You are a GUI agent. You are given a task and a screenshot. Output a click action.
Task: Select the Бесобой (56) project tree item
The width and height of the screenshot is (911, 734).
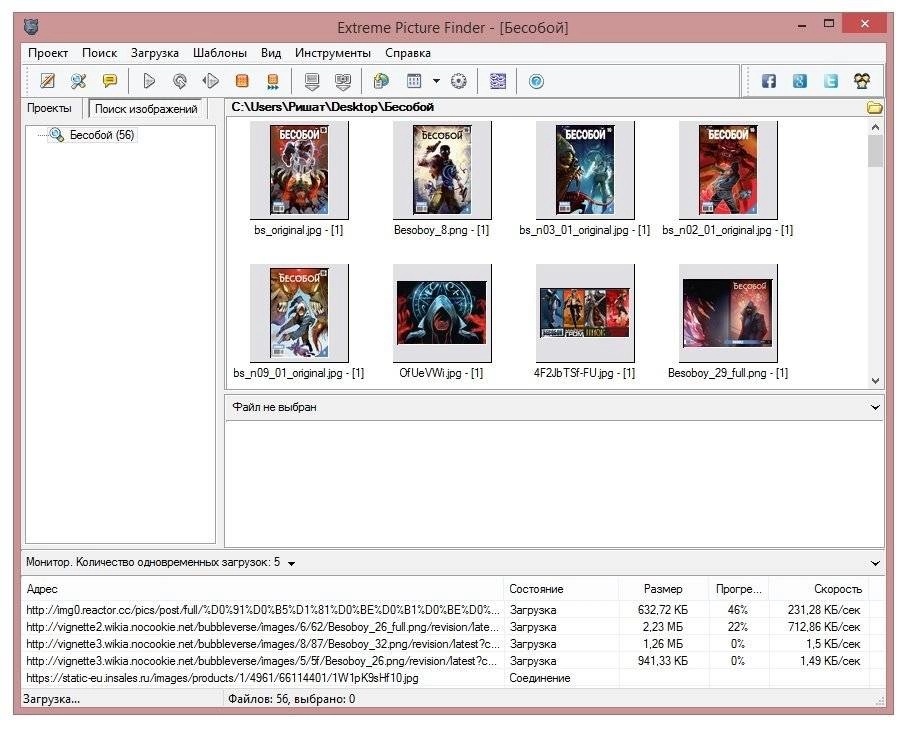click(102, 135)
